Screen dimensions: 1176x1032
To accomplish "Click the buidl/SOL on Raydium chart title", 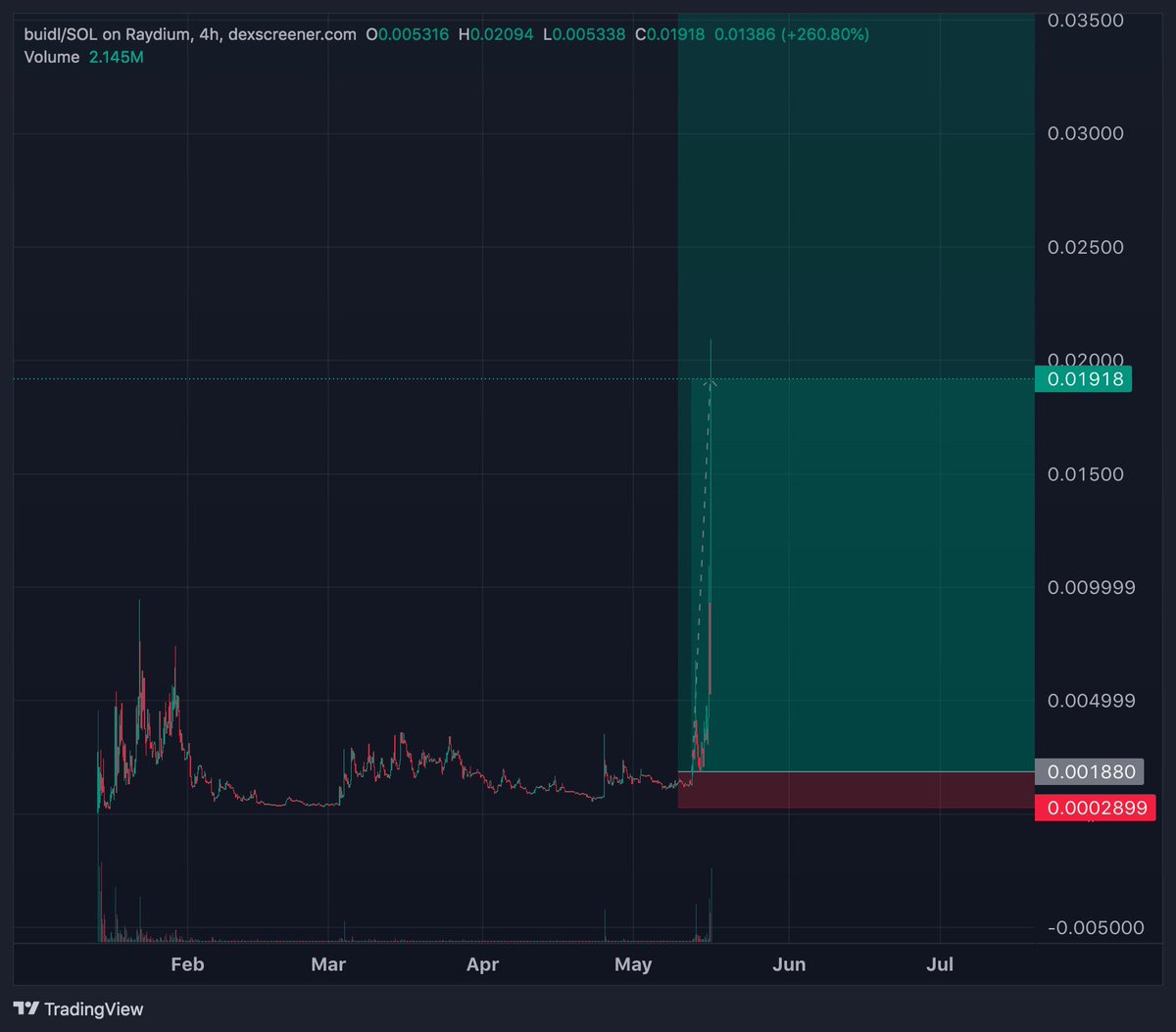I will (190, 34).
